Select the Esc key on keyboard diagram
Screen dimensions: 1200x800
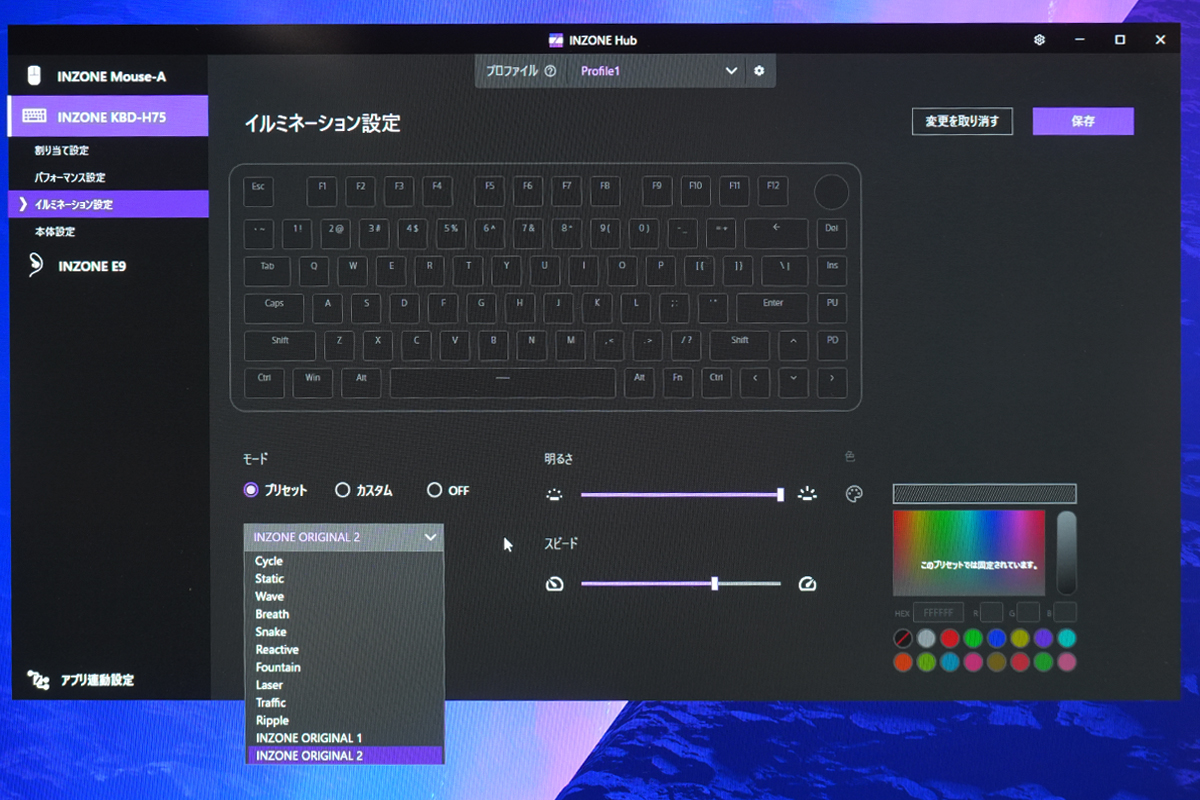point(258,191)
